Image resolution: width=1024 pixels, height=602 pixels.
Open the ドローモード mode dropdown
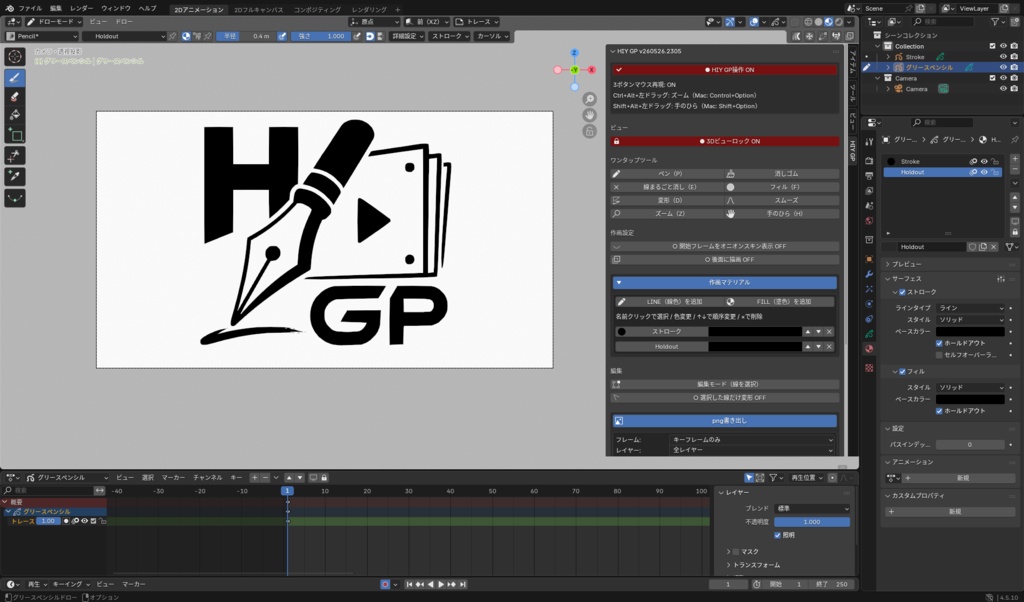[55, 22]
